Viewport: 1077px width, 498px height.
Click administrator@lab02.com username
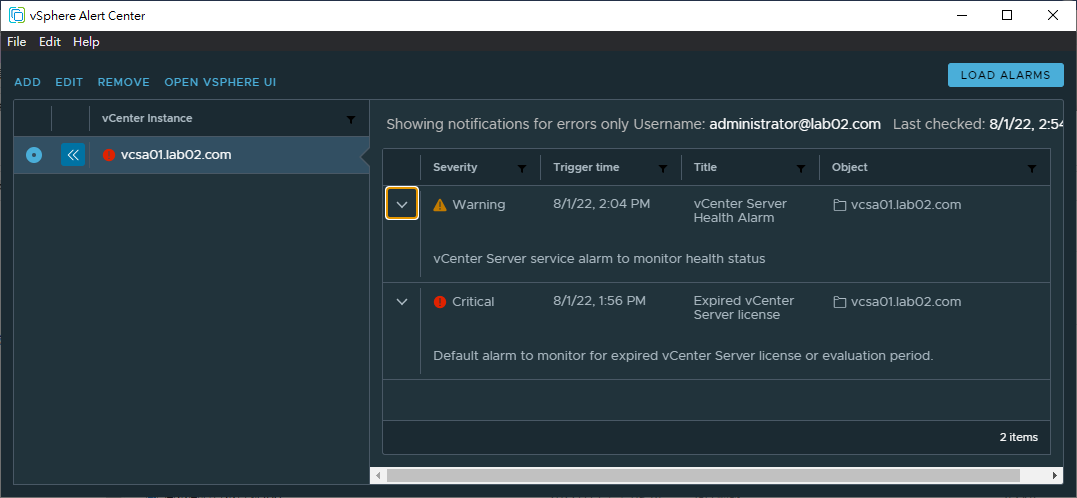(x=795, y=124)
